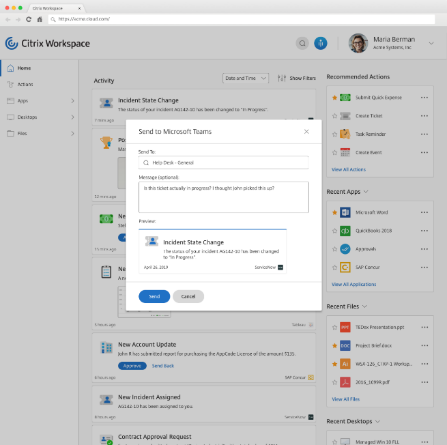Reload the page in the browser

click(29, 19)
